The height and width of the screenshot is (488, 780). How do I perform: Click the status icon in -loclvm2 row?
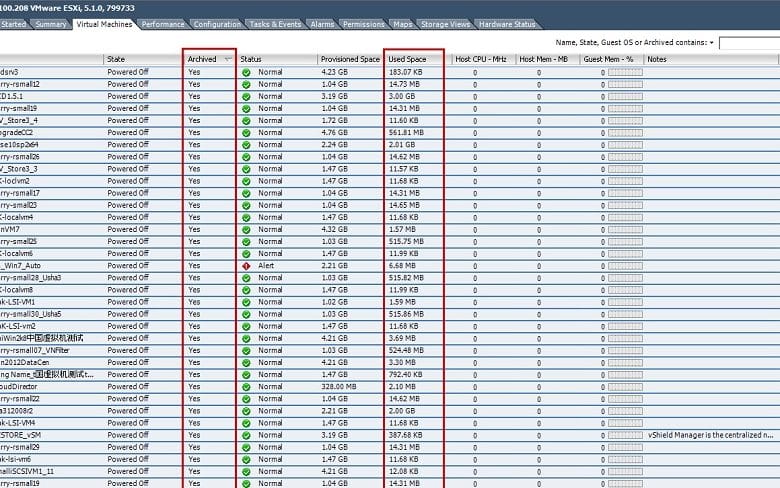[x=246, y=181]
